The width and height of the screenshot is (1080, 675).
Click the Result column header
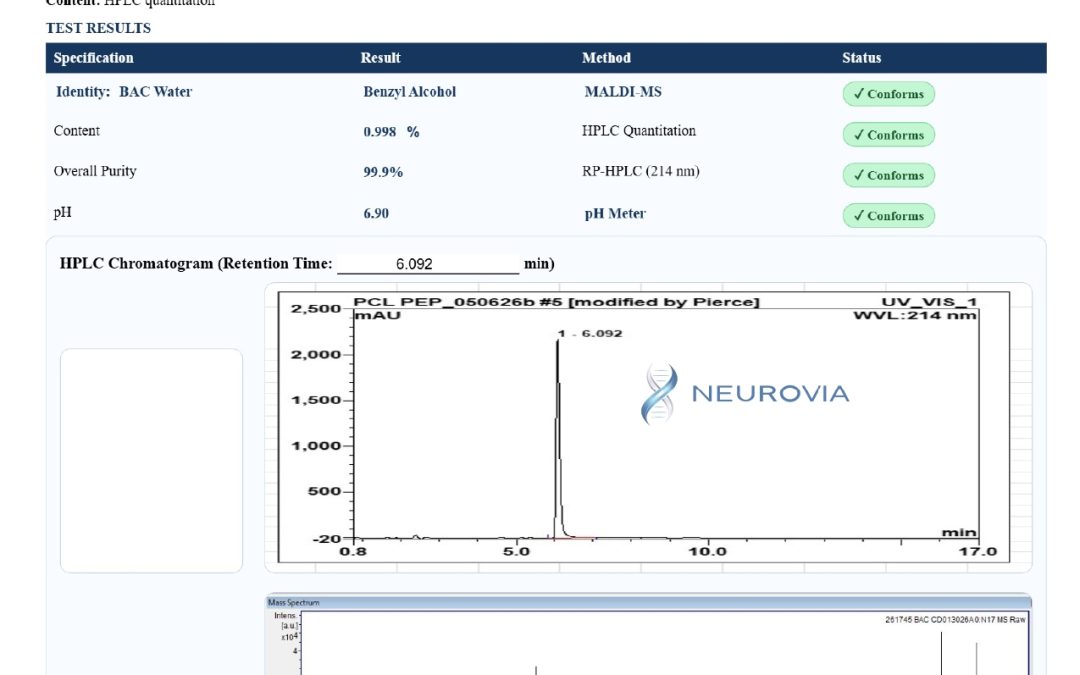point(380,58)
